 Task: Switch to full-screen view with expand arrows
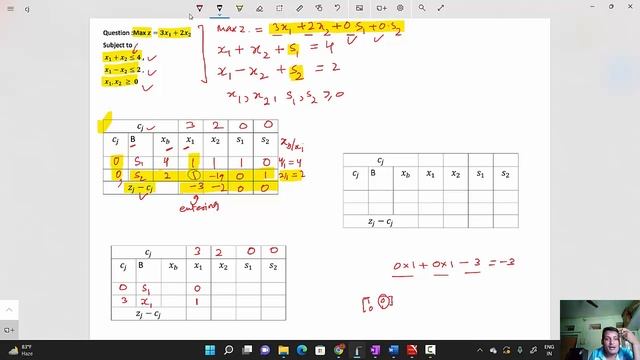coord(441,8)
